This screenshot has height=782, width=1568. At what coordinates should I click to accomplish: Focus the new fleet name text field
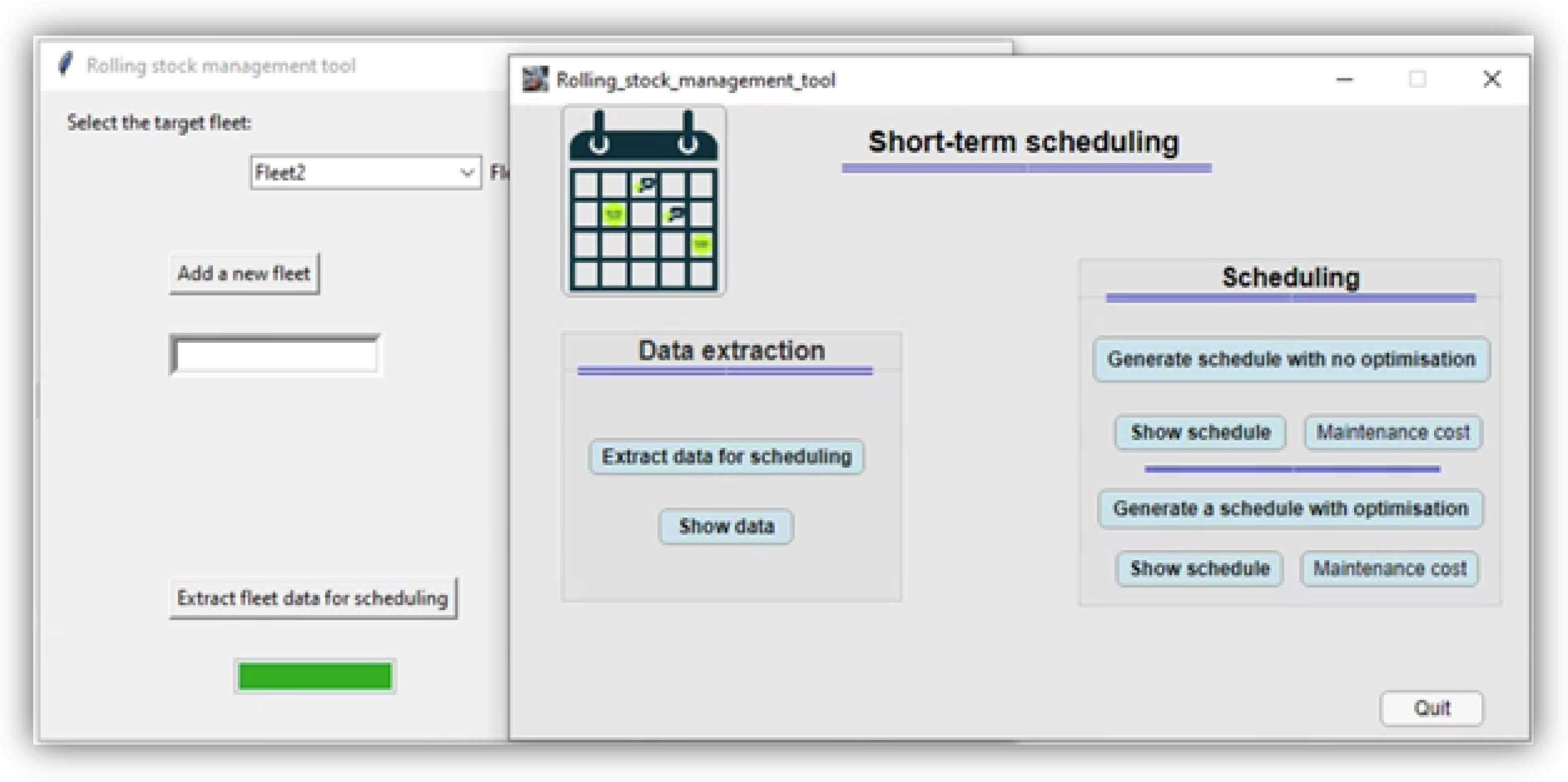click(x=275, y=355)
